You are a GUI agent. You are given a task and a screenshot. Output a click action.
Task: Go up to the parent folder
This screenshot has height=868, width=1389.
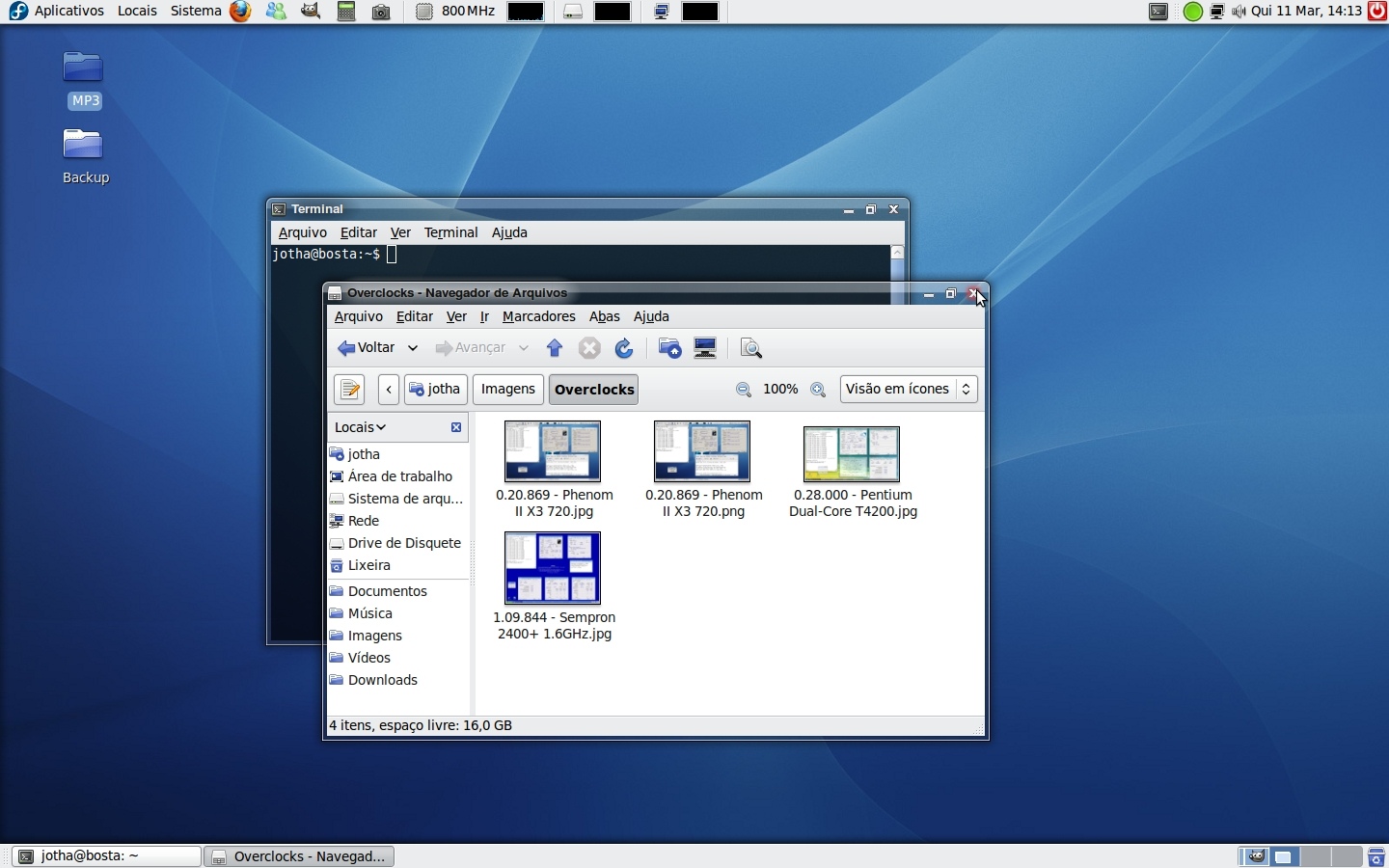pos(555,349)
